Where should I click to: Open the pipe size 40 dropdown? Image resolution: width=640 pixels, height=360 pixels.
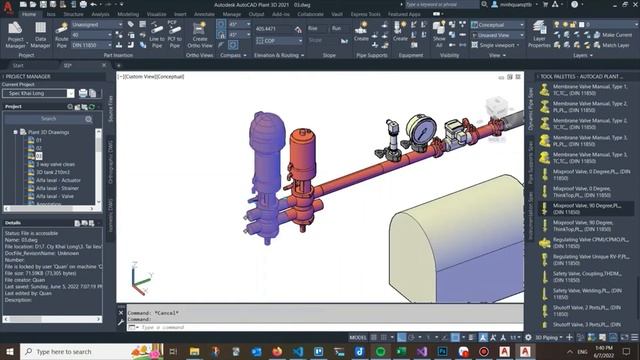point(91,35)
